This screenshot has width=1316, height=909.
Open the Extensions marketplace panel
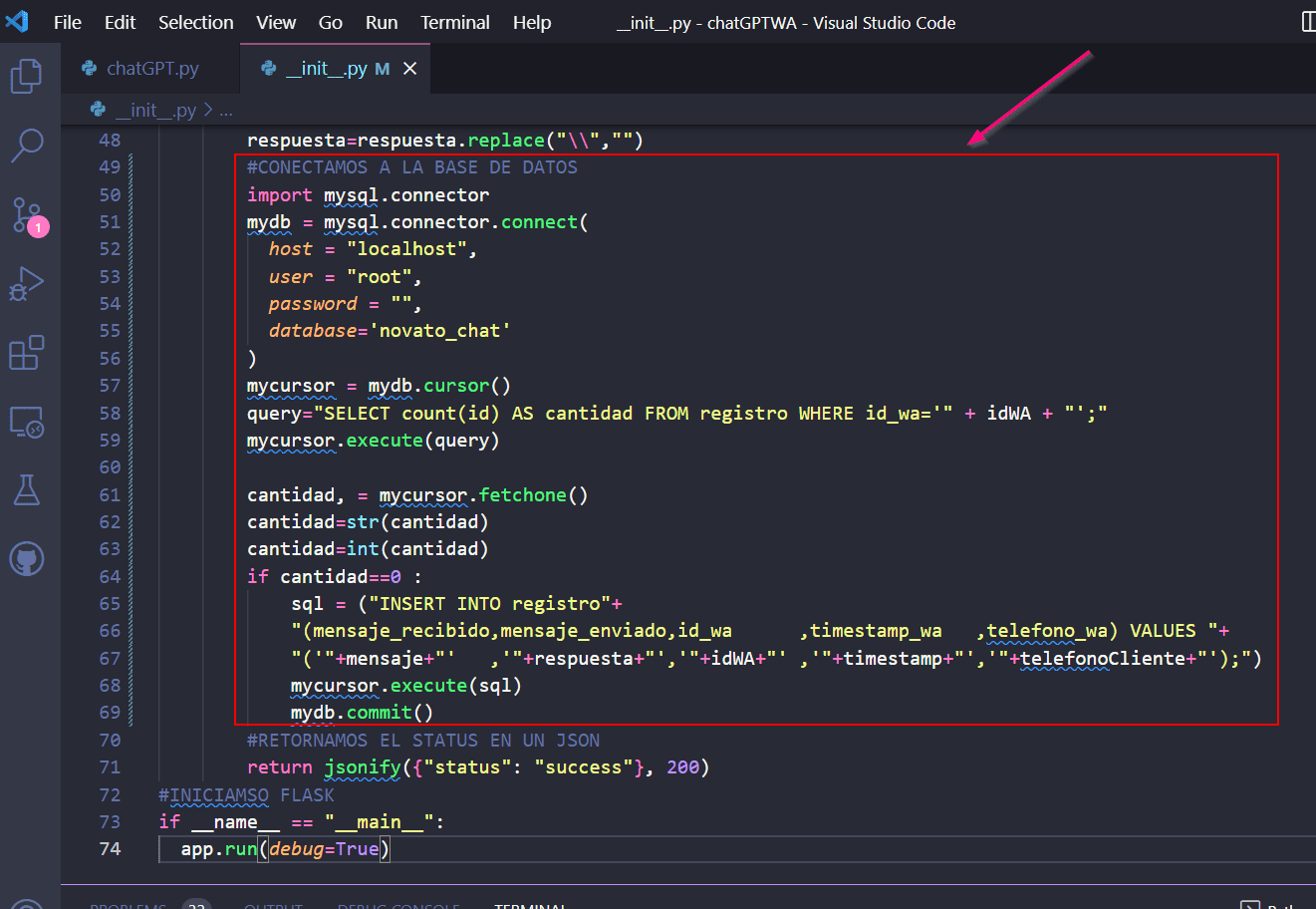tap(27, 355)
